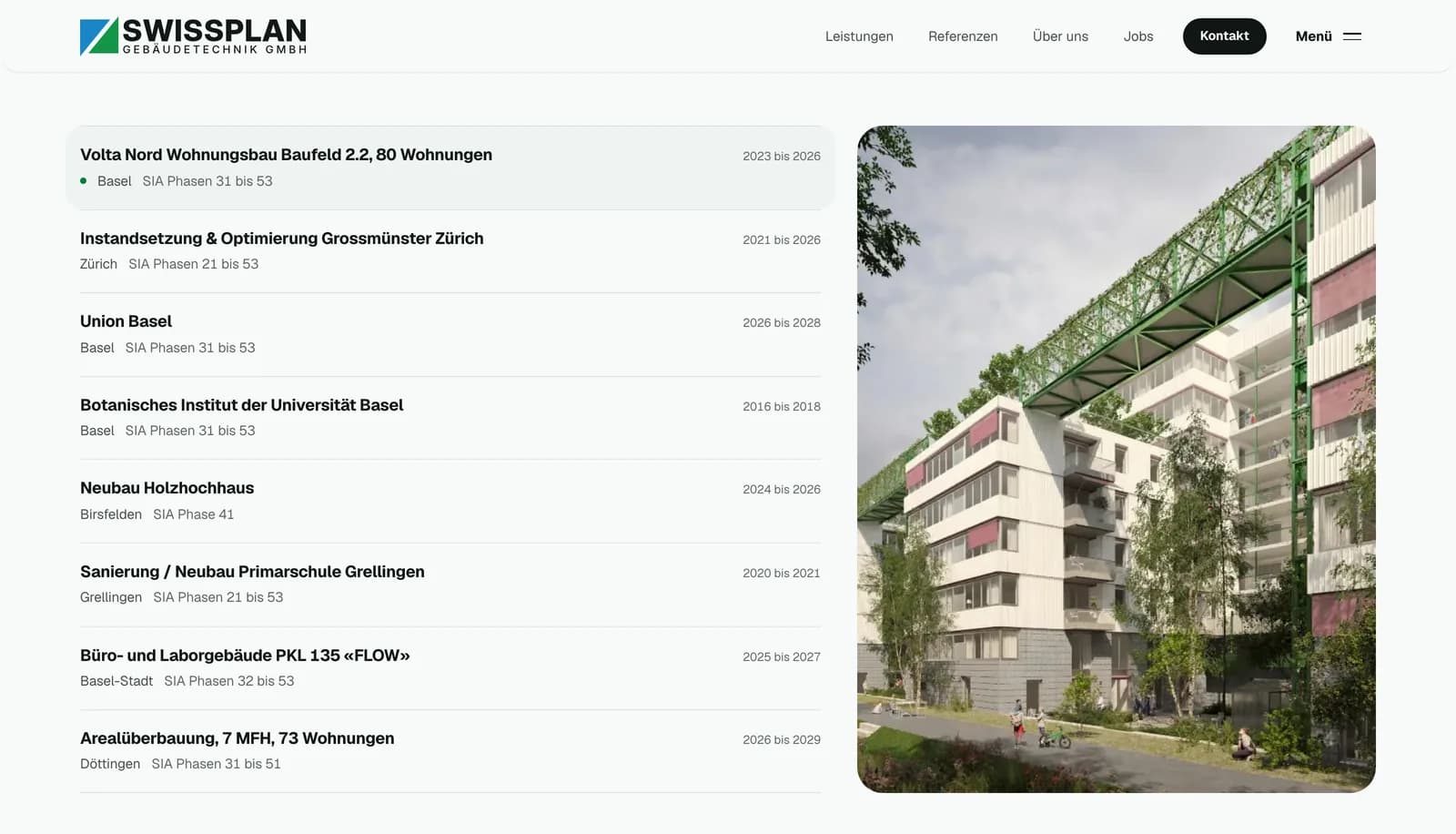Click 'Basel-Stadt' location text
1456x834 pixels.
point(116,681)
